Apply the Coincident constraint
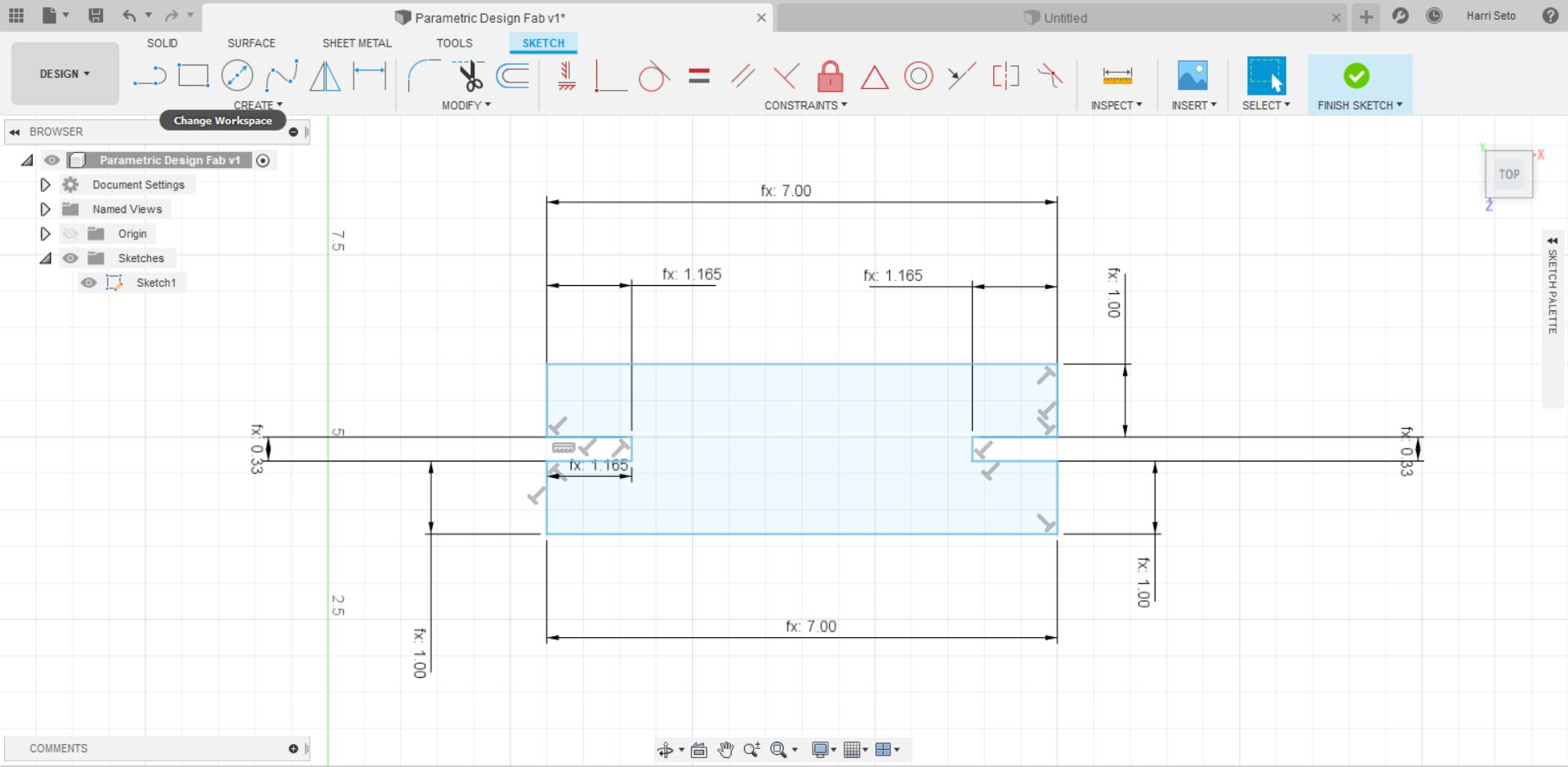 tap(610, 76)
